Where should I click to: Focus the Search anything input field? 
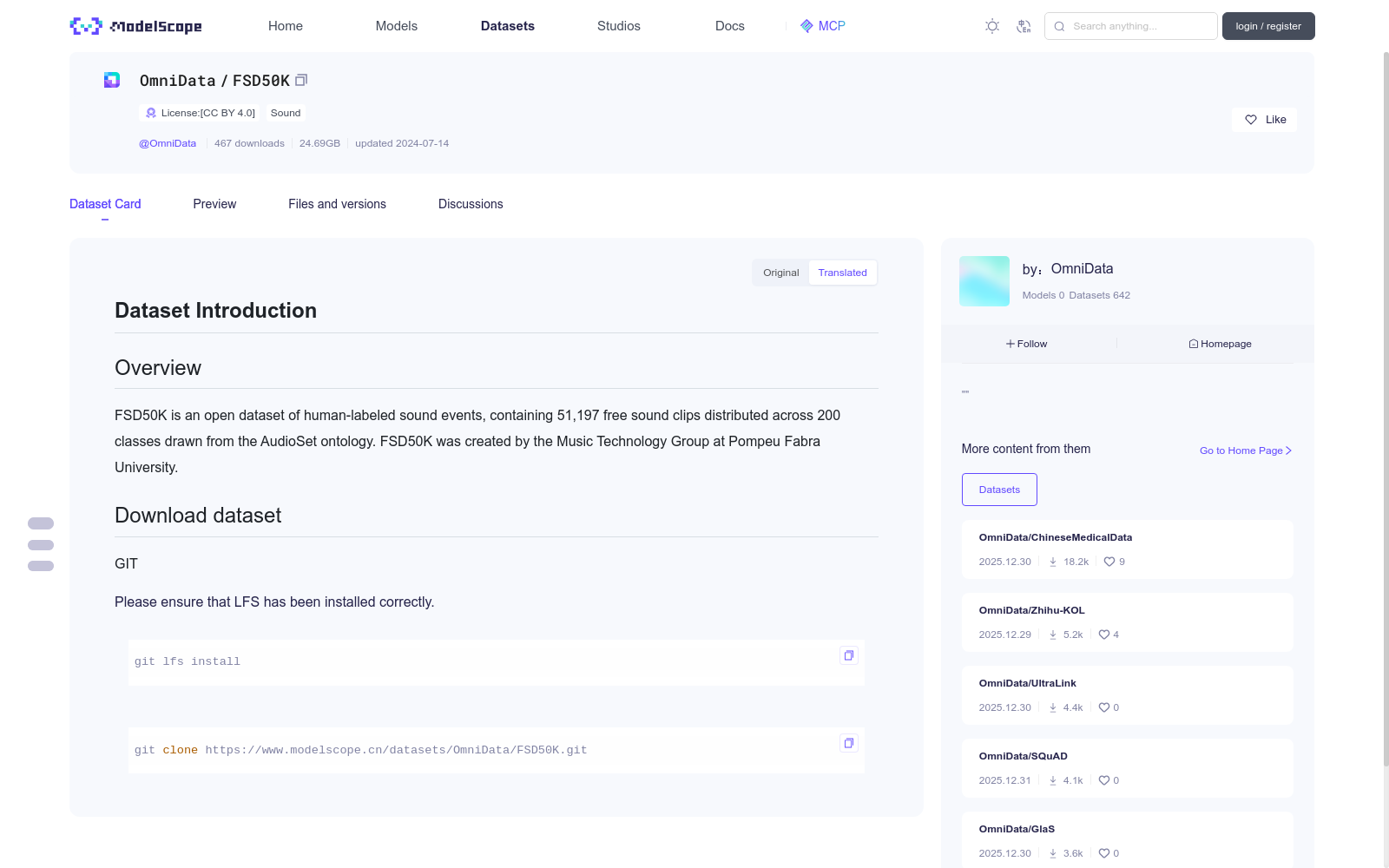point(1131,26)
